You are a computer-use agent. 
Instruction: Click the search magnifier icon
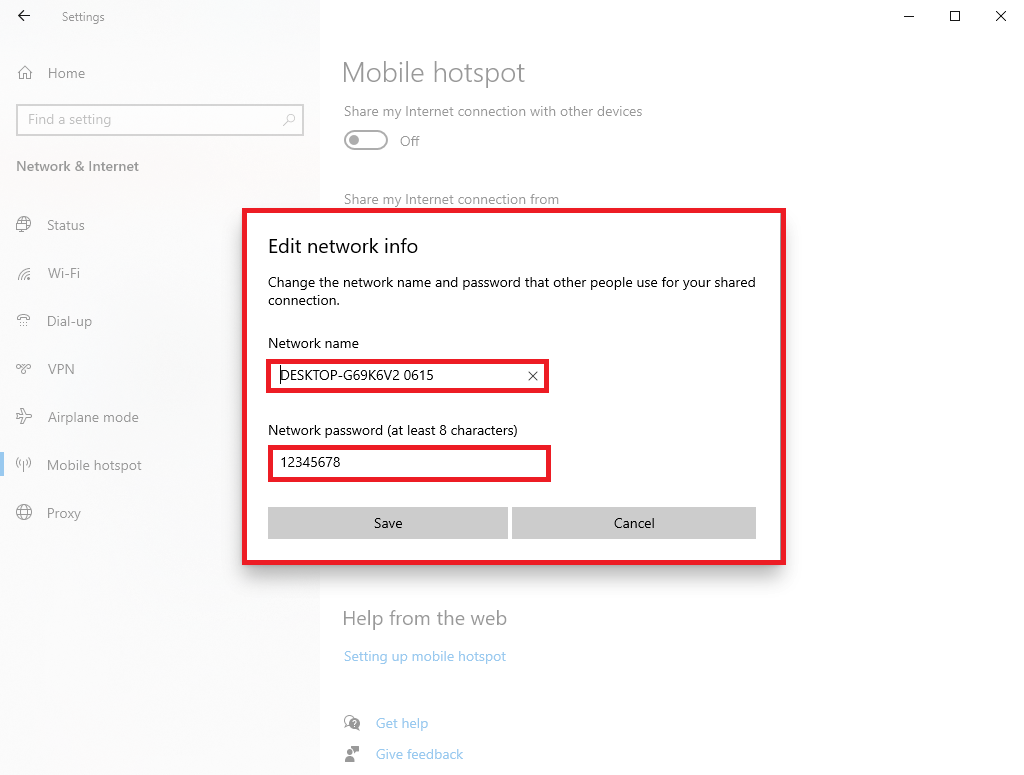(289, 120)
